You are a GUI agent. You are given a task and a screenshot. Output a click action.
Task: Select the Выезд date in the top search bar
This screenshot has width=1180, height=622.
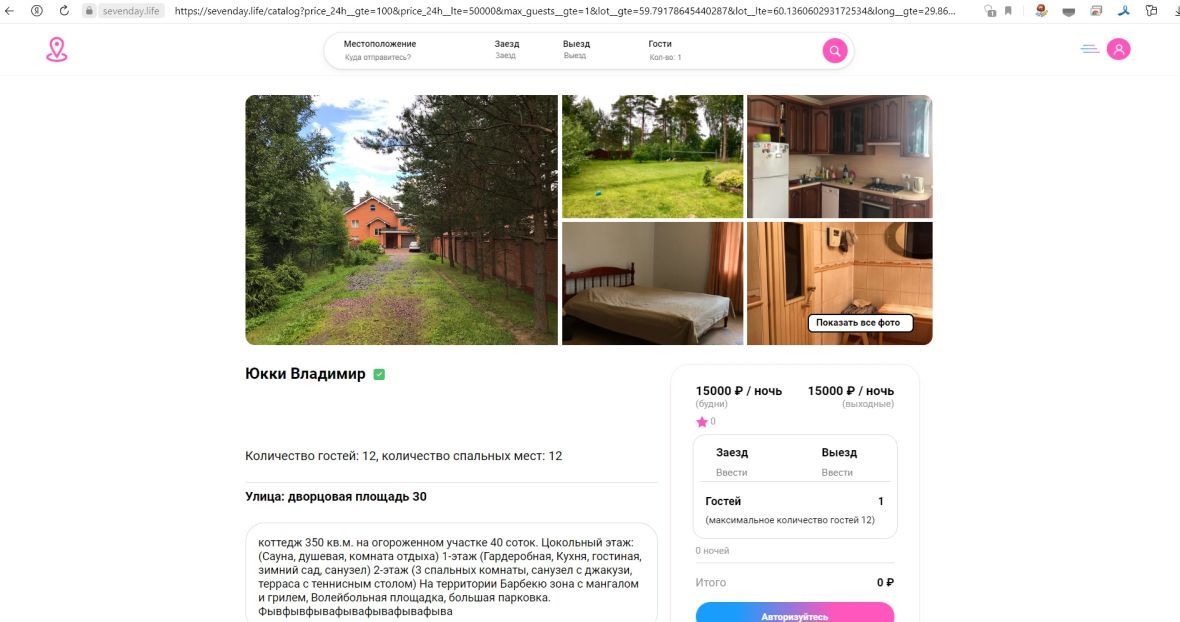576,50
